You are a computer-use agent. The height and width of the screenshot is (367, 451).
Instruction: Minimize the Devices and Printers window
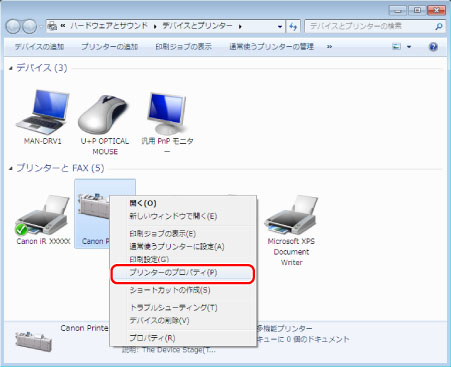coord(398,10)
